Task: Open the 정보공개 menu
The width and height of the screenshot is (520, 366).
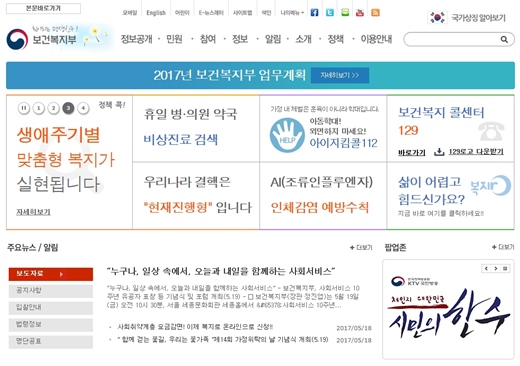Action: (x=136, y=39)
